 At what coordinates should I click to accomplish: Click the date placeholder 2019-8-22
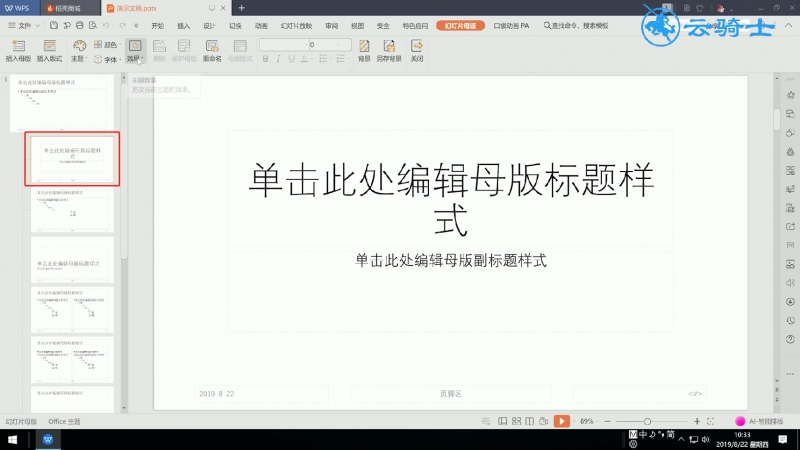point(217,394)
